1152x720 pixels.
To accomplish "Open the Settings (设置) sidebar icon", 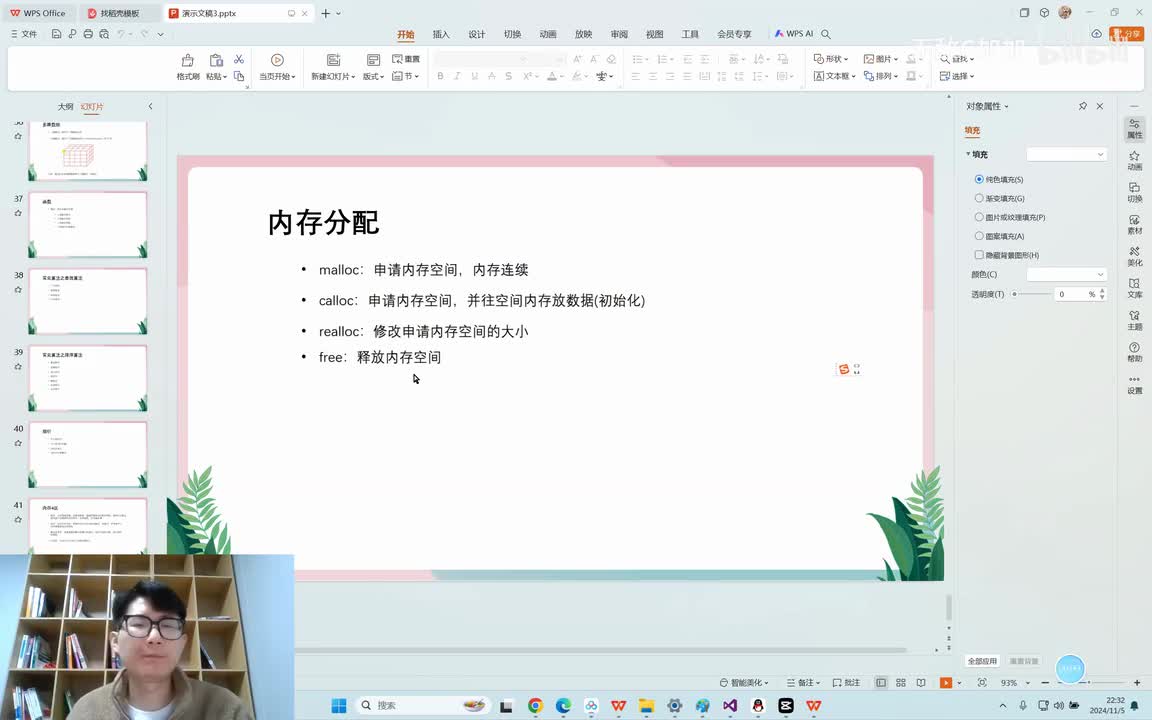I will (1134, 384).
